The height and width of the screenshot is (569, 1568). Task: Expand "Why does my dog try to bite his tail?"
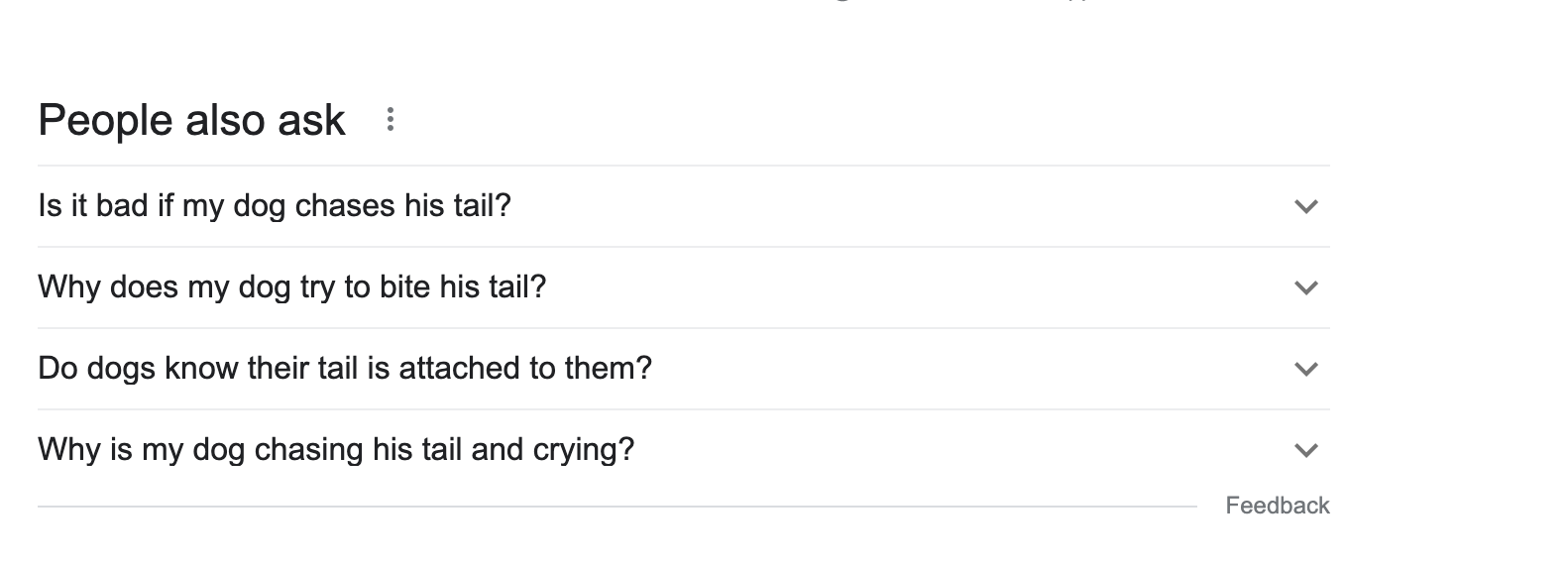(x=291, y=287)
